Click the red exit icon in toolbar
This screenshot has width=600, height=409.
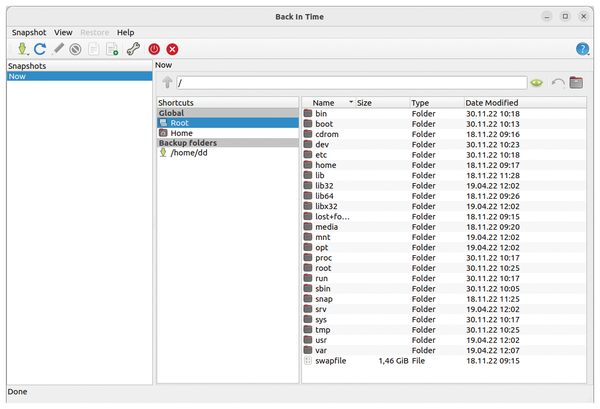click(173, 48)
